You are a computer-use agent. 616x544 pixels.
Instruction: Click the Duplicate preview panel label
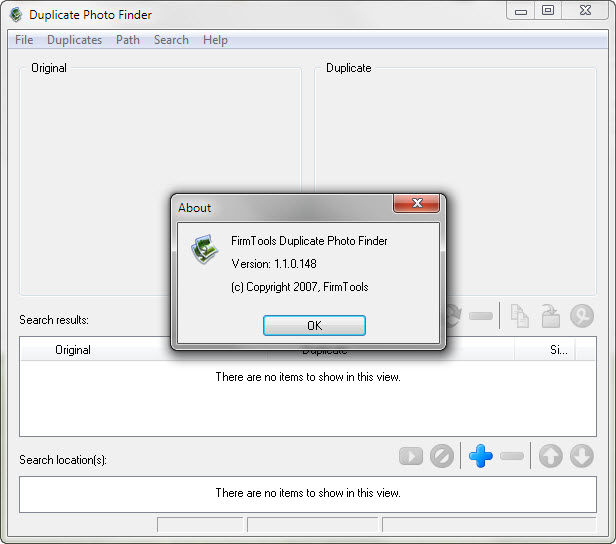348,68
